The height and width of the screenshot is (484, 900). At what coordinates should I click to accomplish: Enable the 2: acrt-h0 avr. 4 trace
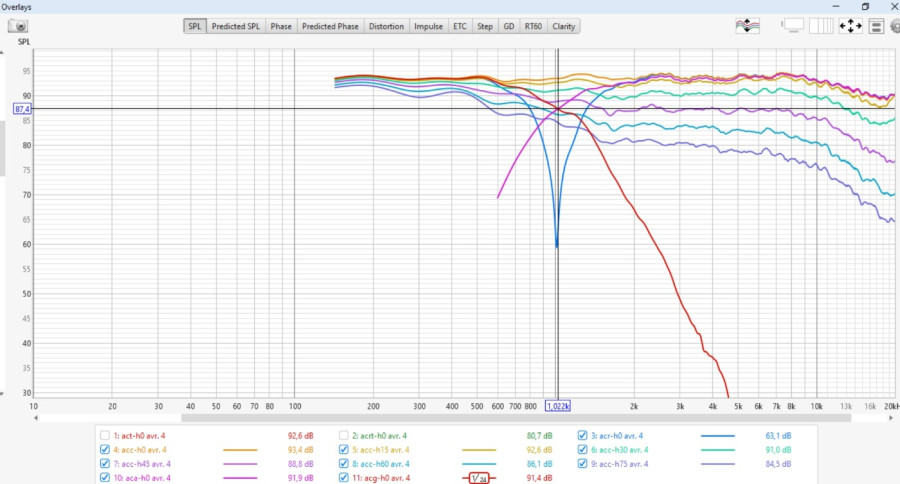[343, 436]
